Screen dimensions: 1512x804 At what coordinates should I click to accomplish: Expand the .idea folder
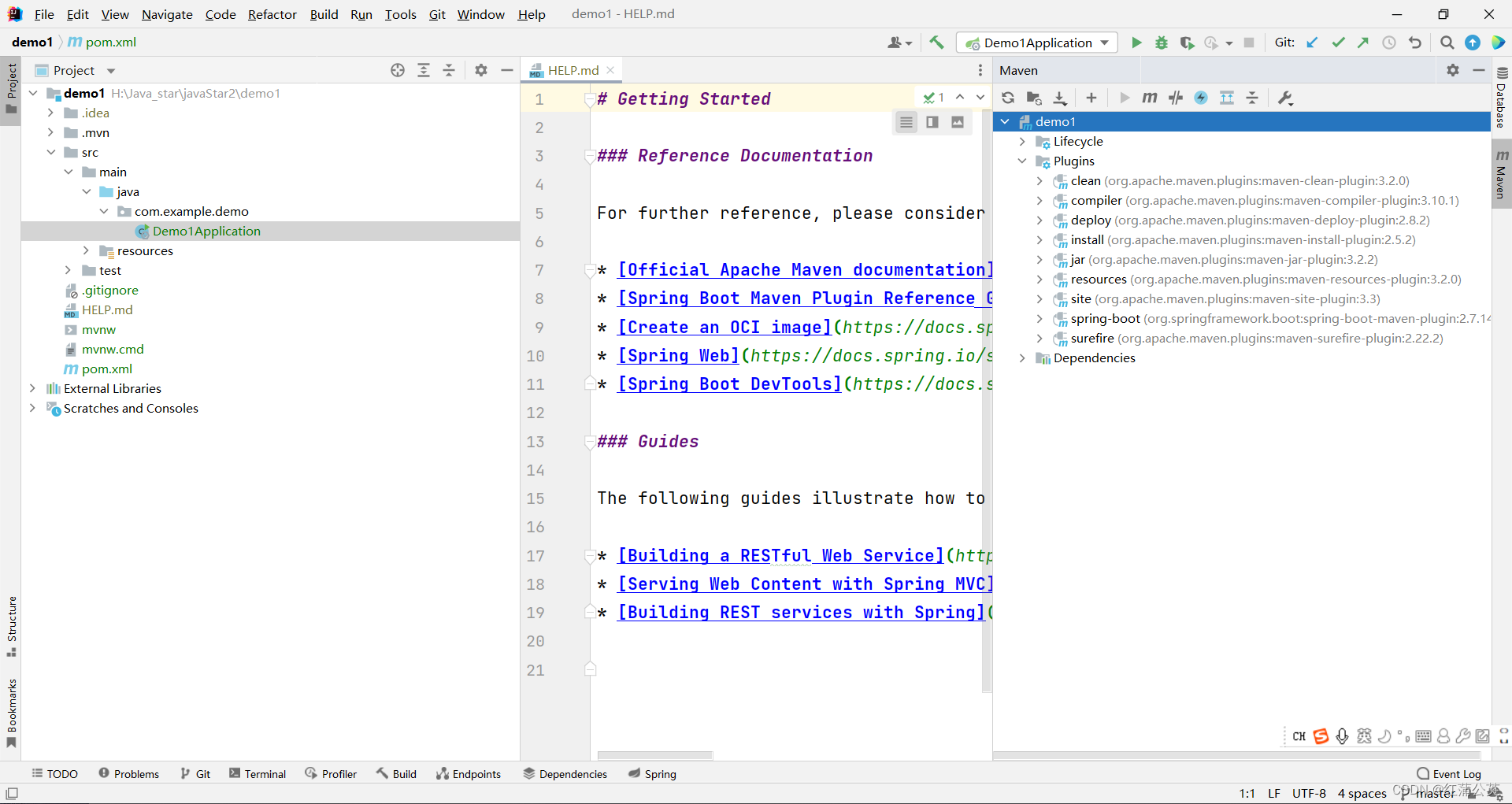tap(50, 113)
